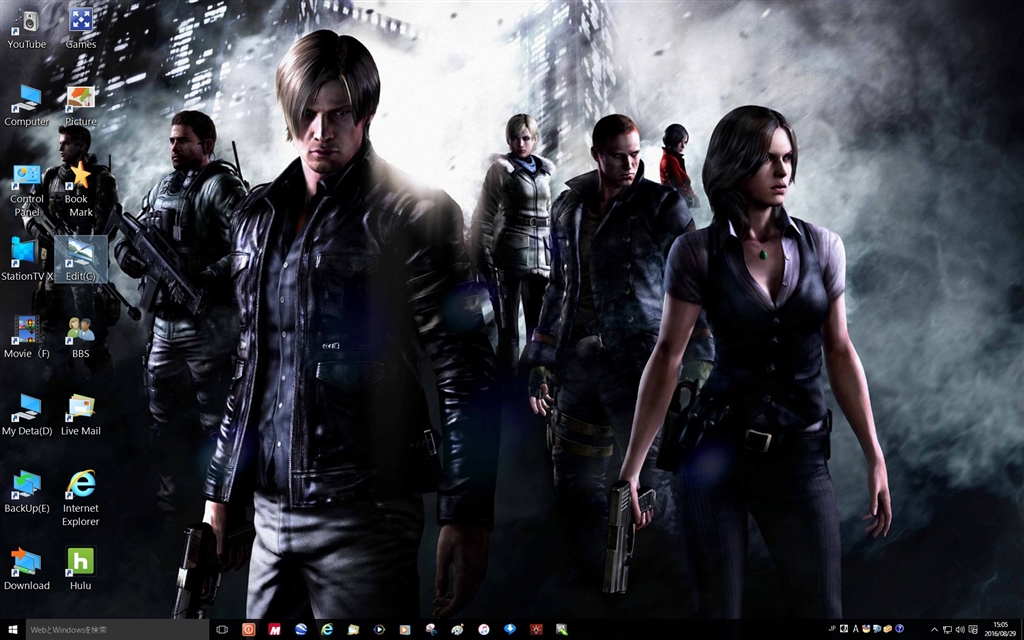Switch the JP input language indicator
Viewport: 1024px width, 640px height.
coord(833,629)
